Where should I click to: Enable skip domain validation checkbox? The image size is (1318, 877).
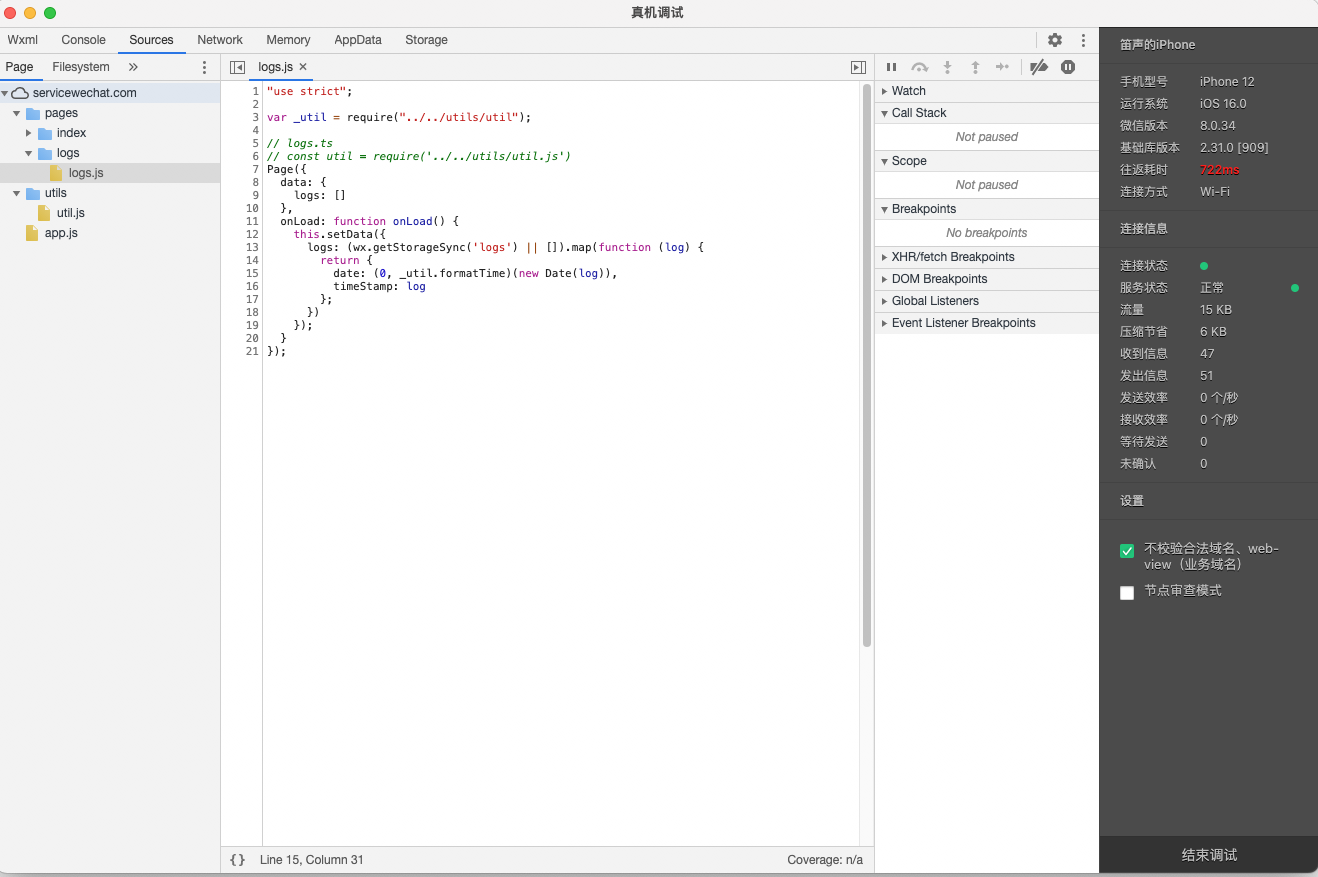1127,551
